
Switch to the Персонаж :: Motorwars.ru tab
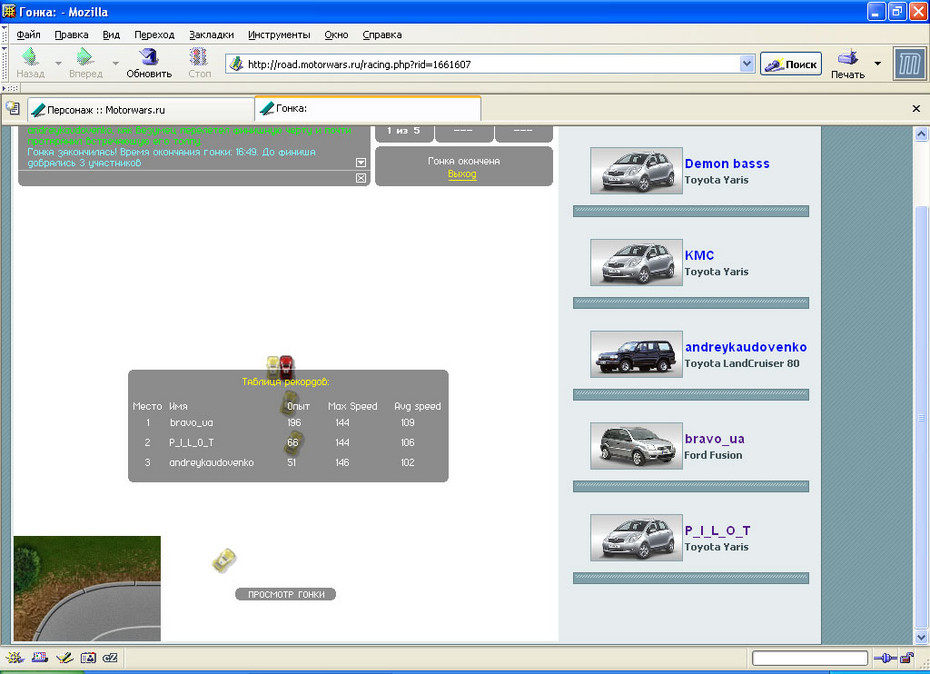point(141,110)
